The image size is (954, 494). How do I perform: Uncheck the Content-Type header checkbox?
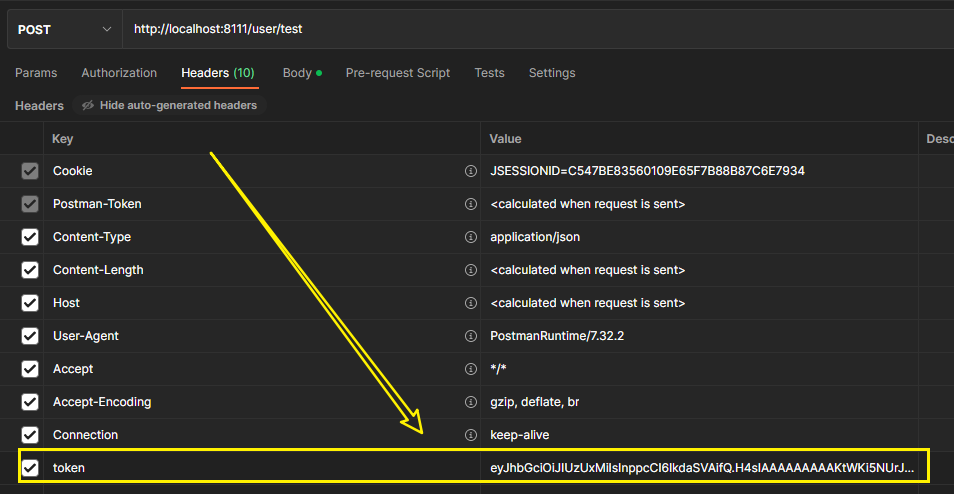pyautogui.click(x=30, y=237)
